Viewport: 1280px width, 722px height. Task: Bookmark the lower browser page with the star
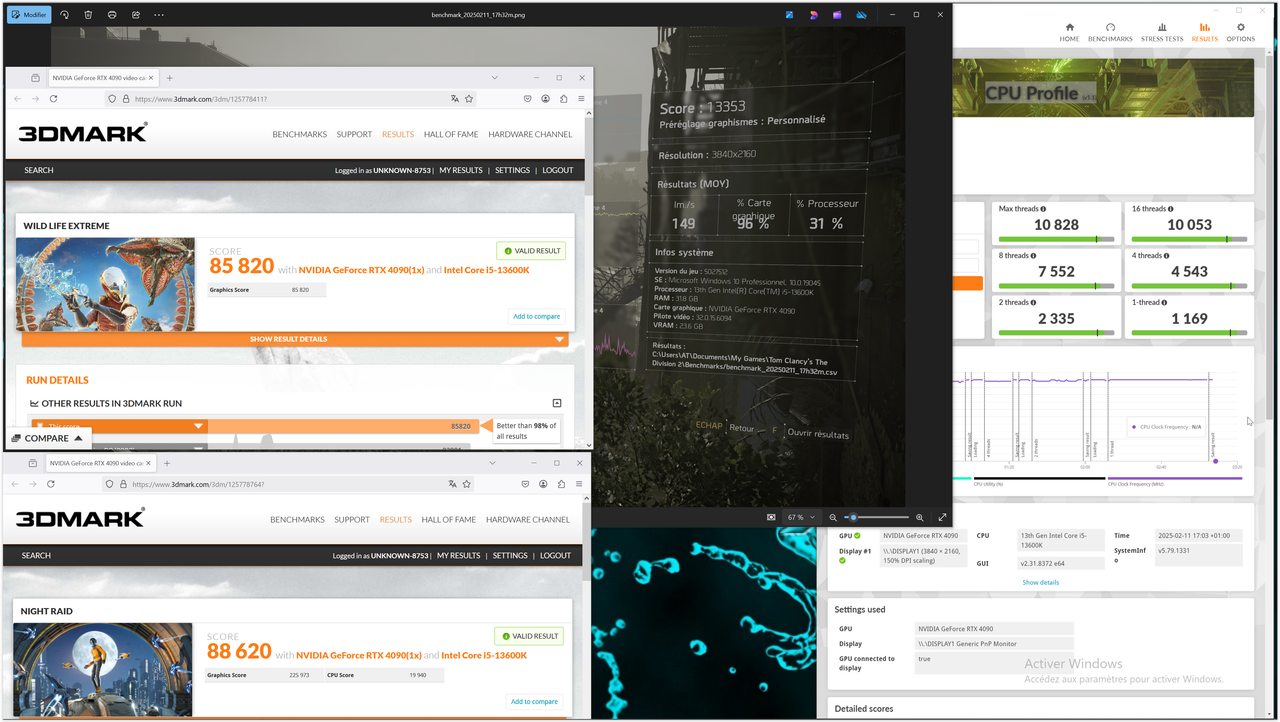[467, 484]
